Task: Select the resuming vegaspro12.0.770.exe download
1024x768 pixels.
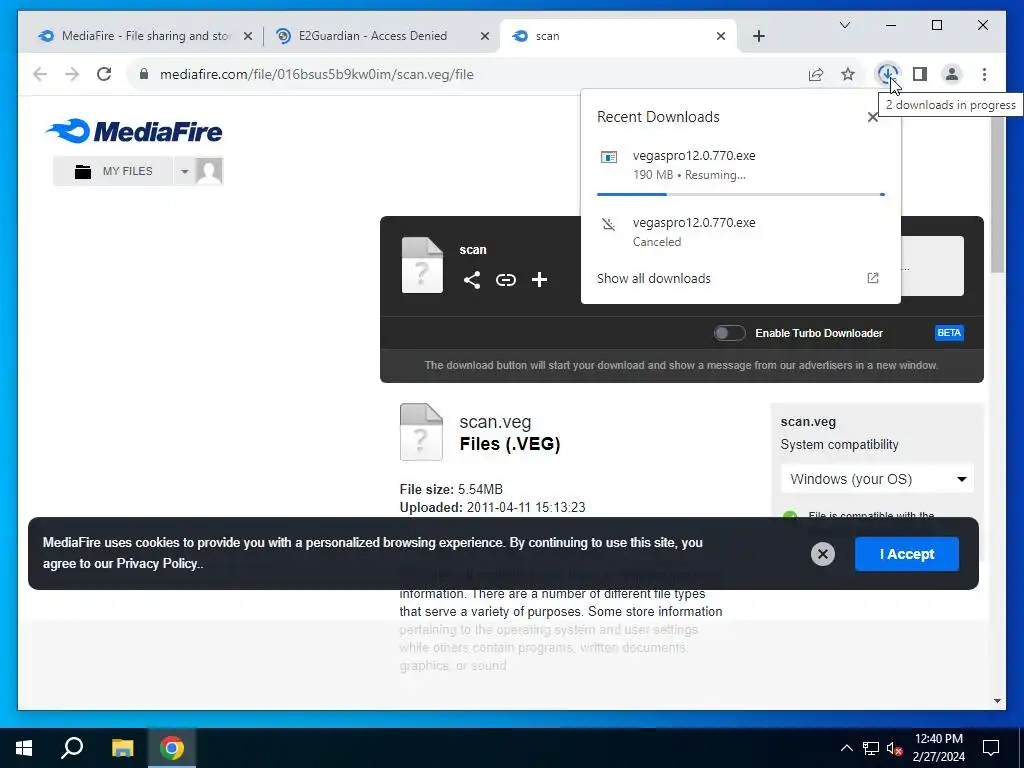Action: (x=741, y=165)
